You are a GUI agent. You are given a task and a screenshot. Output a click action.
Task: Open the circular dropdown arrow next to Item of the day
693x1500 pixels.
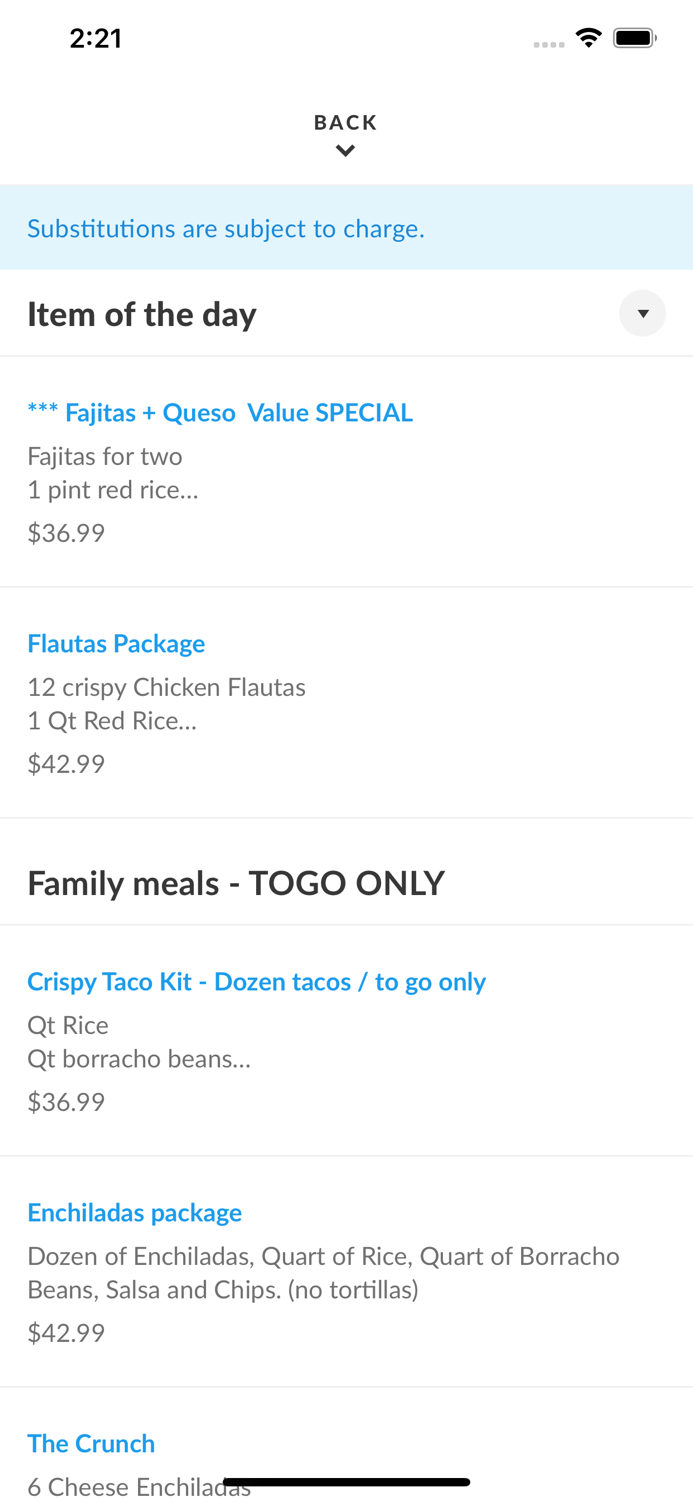[643, 313]
